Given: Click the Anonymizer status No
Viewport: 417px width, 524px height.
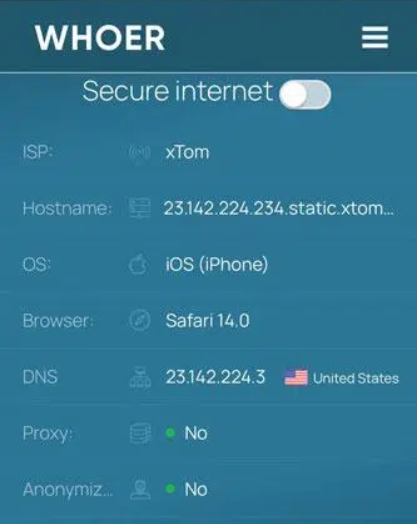Looking at the screenshot, I should pyautogui.click(x=196, y=490).
